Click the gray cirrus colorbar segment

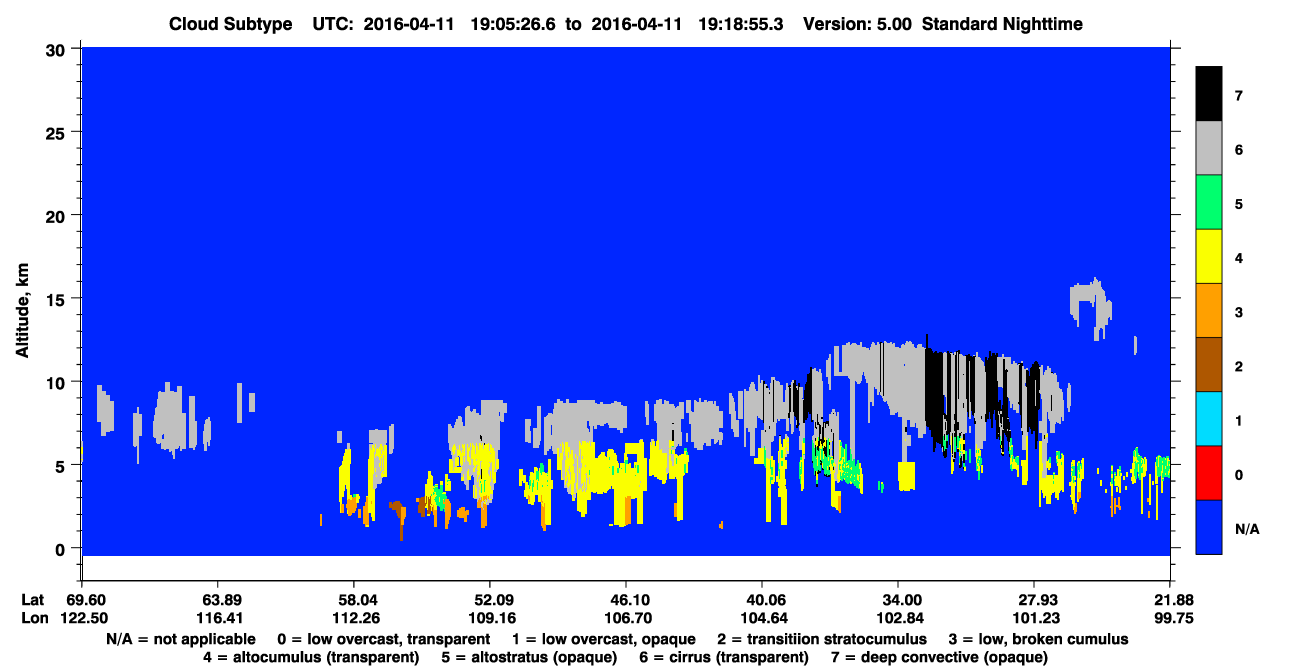tap(1209, 149)
